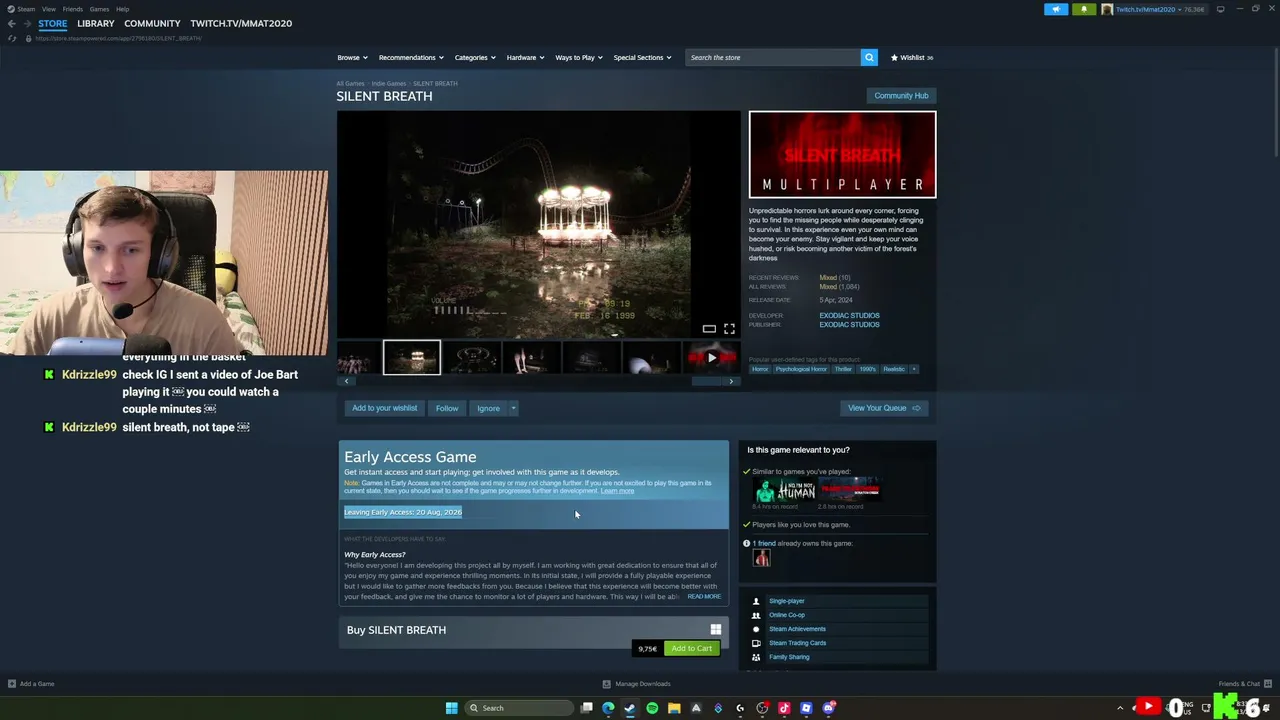The width and height of the screenshot is (1280, 720).
Task: Open the Windows Start menu
Action: 451,708
